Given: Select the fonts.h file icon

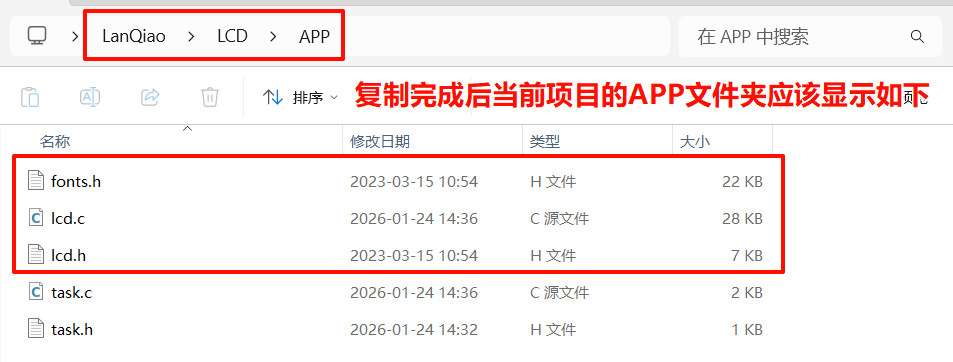Looking at the screenshot, I should [36, 181].
